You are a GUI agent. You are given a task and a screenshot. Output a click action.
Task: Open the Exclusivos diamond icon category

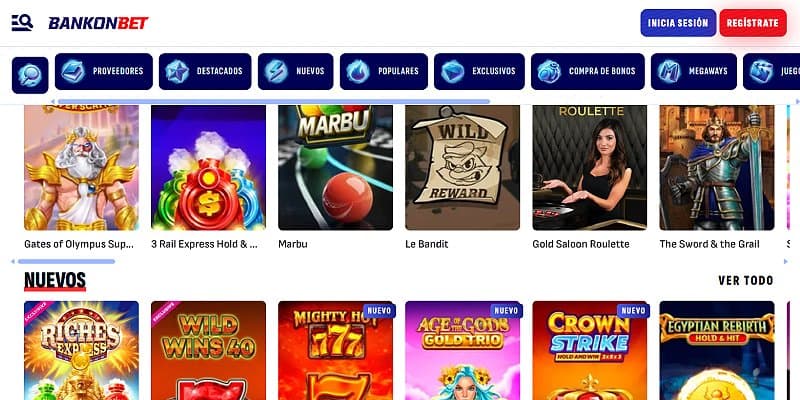pos(453,71)
